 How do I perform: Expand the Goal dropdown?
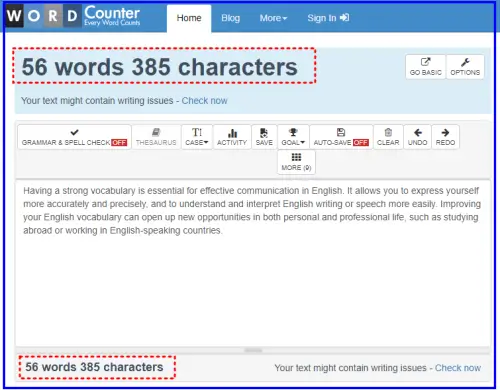[293, 137]
